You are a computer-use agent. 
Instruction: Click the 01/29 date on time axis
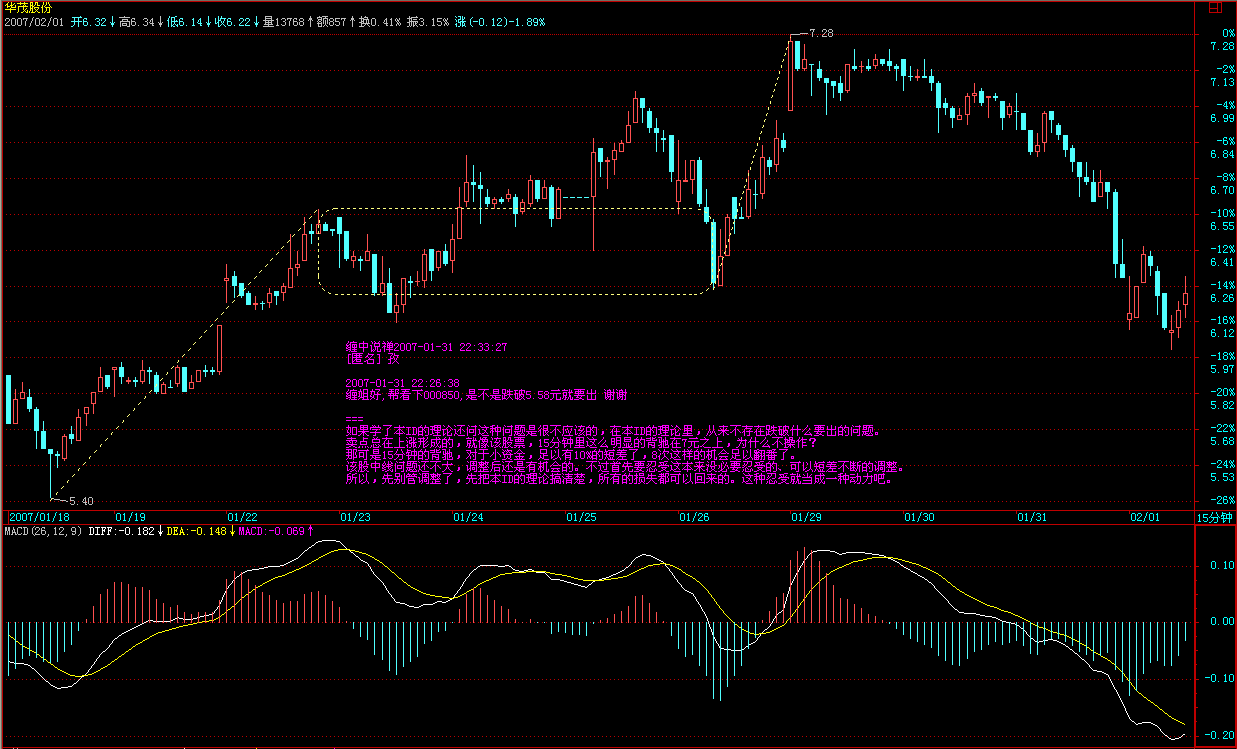tap(806, 517)
